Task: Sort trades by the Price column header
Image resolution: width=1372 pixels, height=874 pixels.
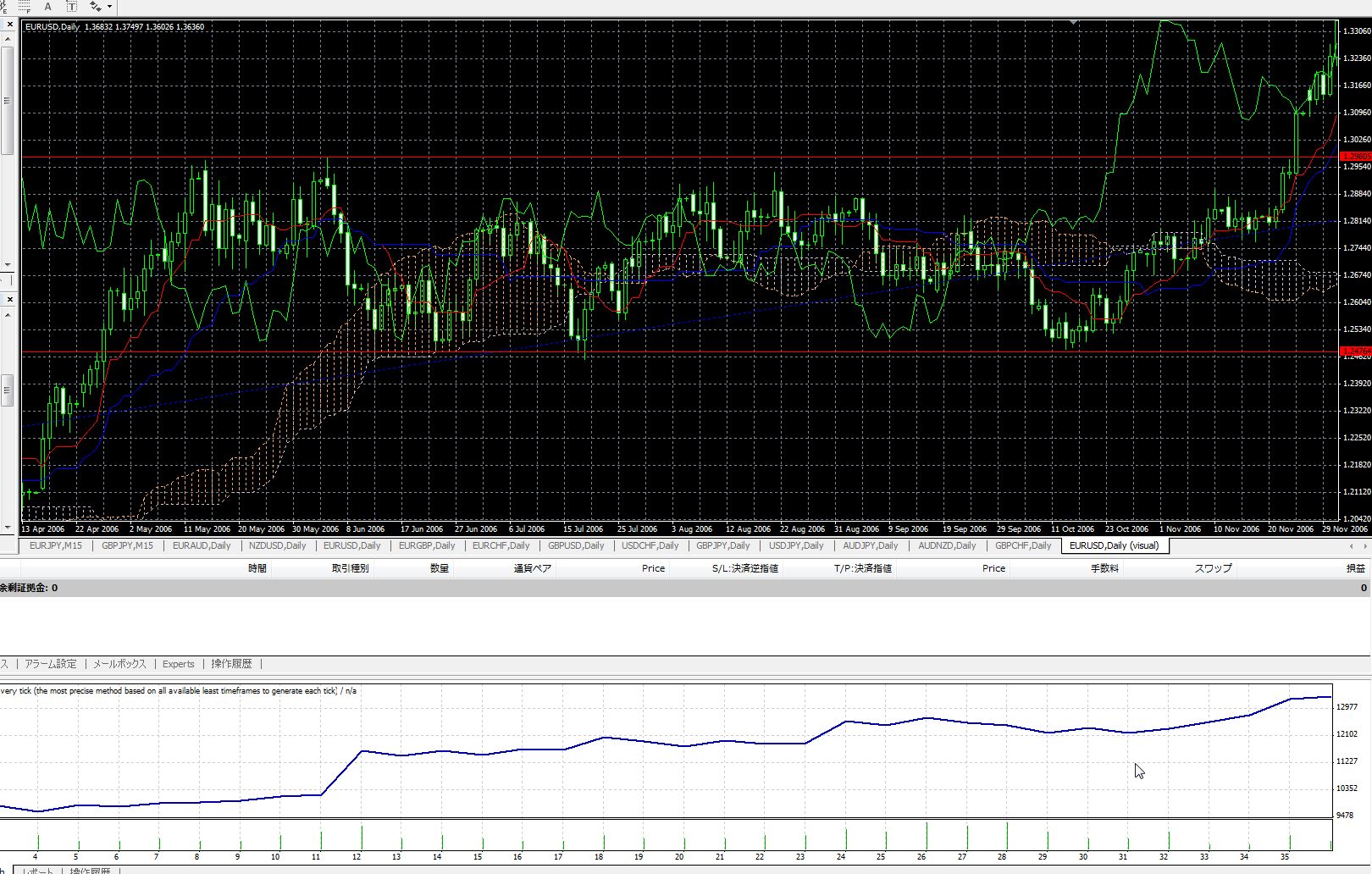Action: (x=653, y=568)
